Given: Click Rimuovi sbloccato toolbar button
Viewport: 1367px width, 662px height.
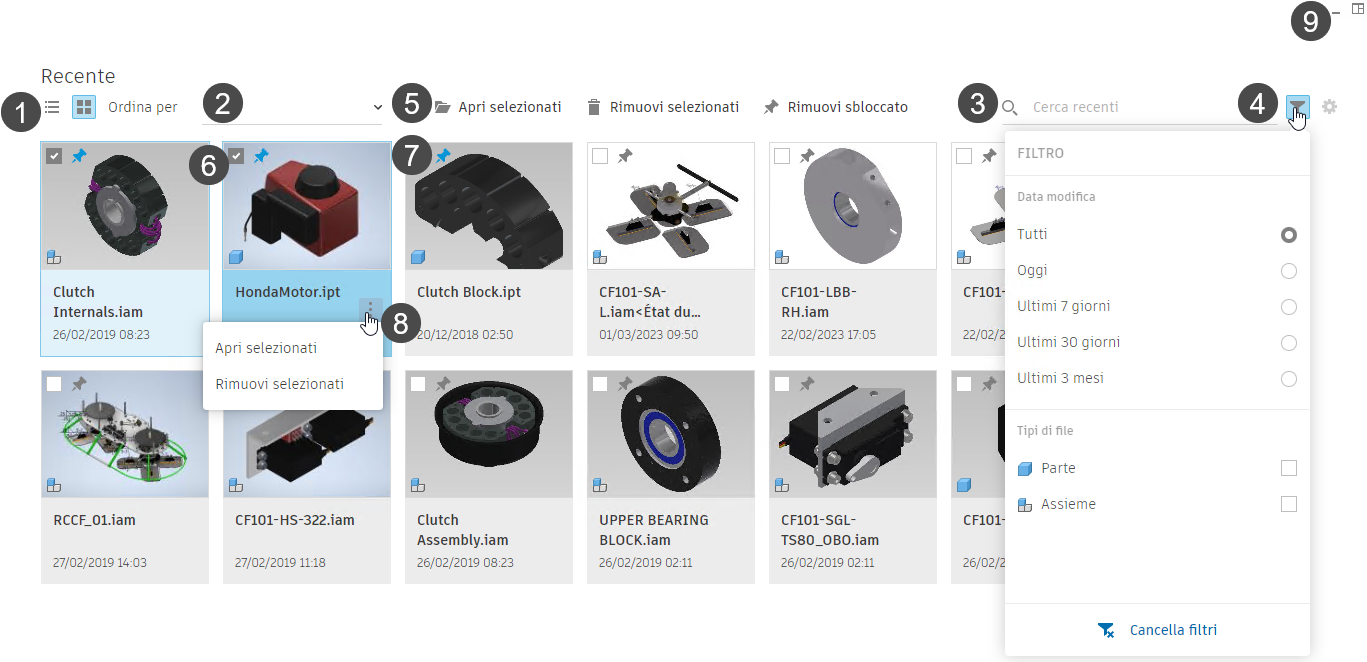Looking at the screenshot, I should pos(836,107).
